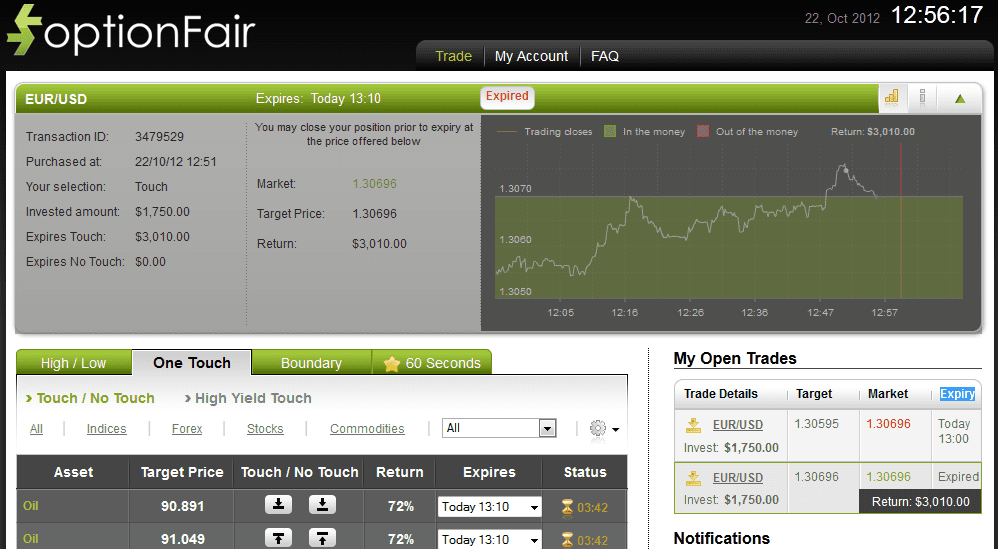This screenshot has height=549, width=998.
Task: Click the red expiry marker line on chart
Action: [x=901, y=221]
